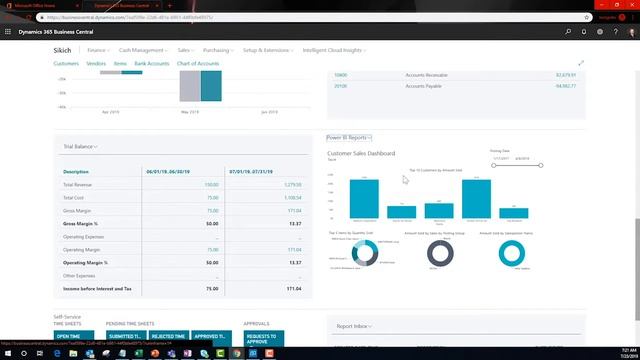Open the Chart of Accounts link
This screenshot has height=360, width=640.
(x=198, y=64)
